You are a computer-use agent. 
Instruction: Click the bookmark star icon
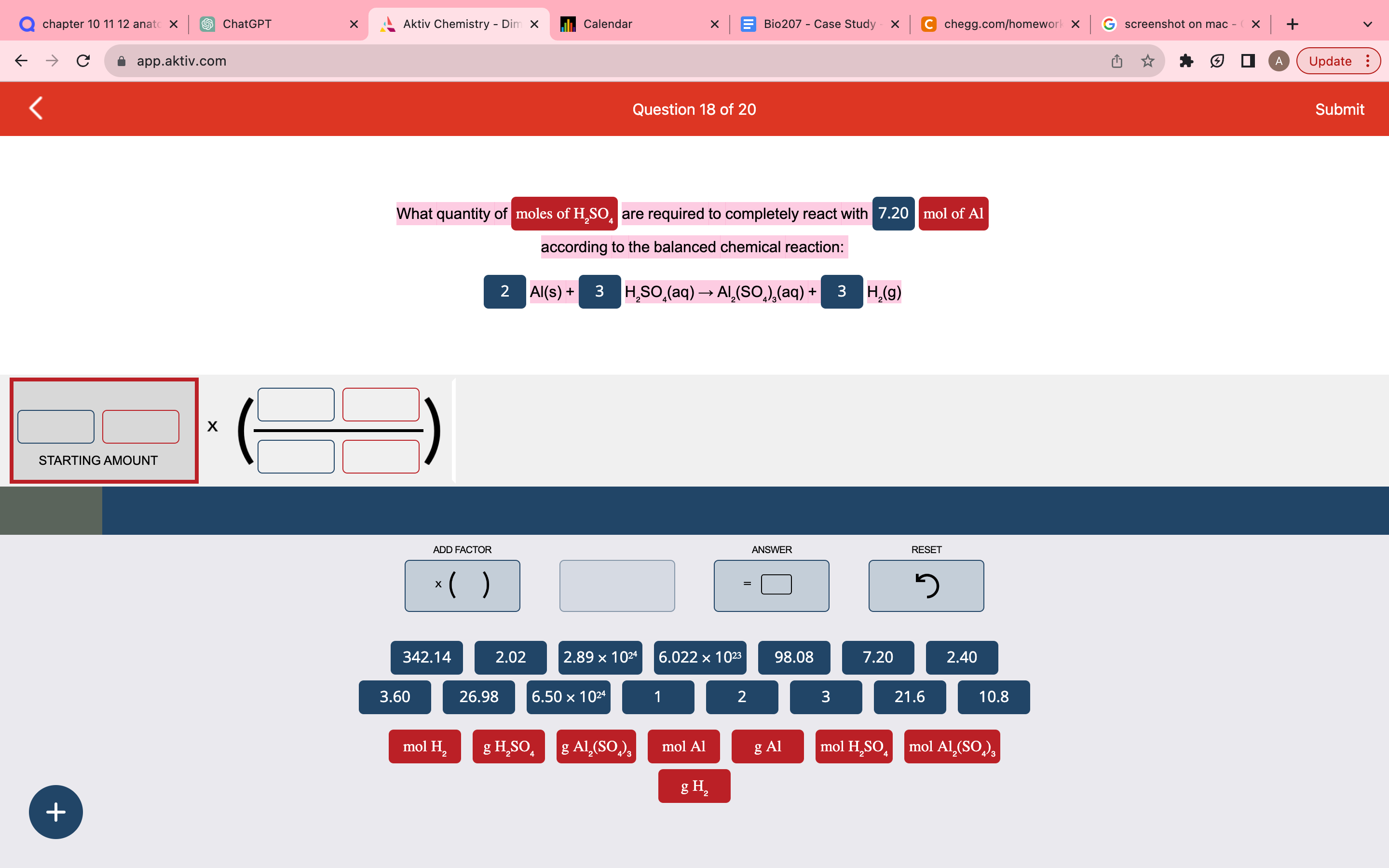click(x=1147, y=61)
